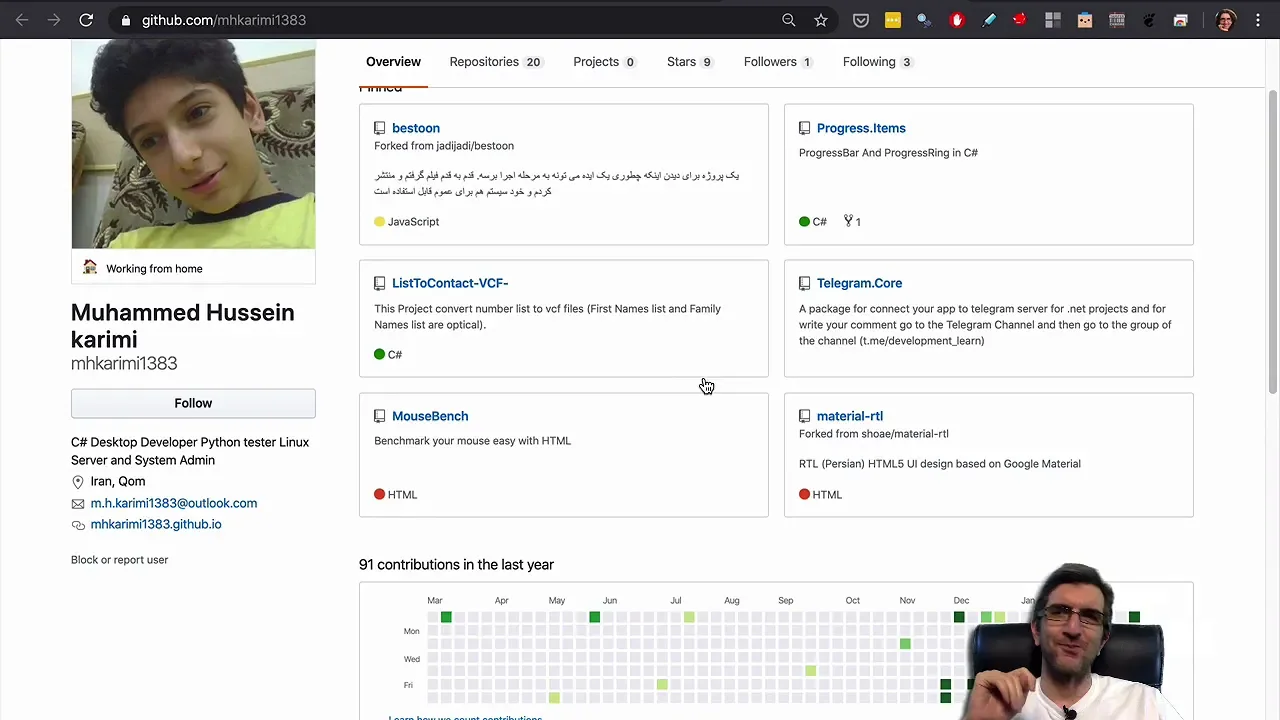Open the m.h.karimi1383@outlook.com email link

coord(173,503)
